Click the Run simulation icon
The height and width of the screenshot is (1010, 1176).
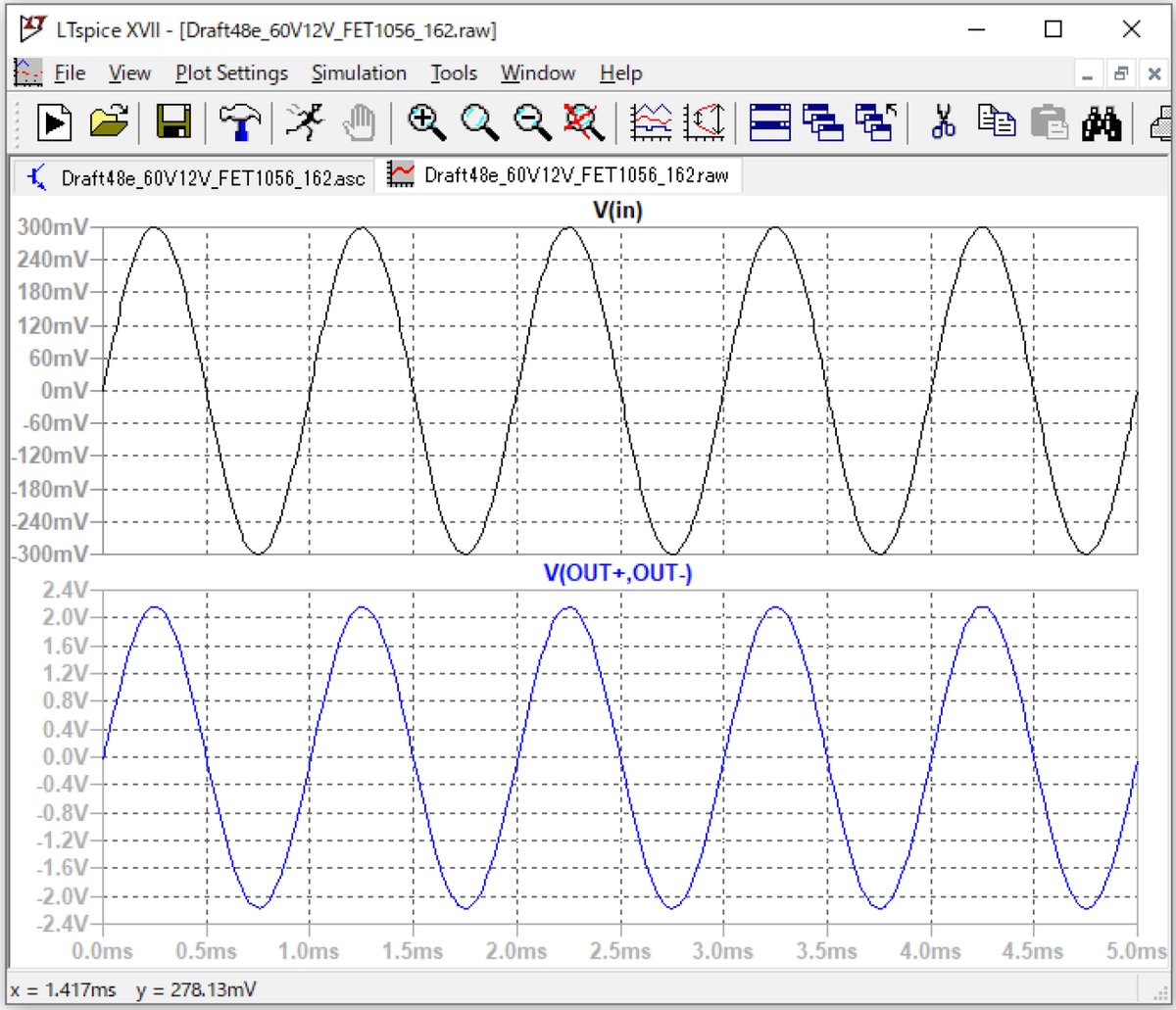pos(56,121)
